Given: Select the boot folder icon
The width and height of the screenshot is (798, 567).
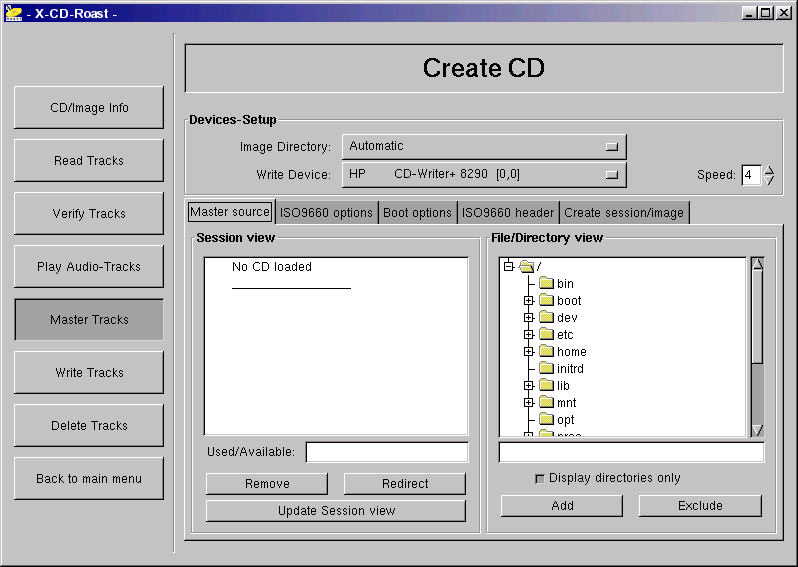Looking at the screenshot, I should click(546, 300).
